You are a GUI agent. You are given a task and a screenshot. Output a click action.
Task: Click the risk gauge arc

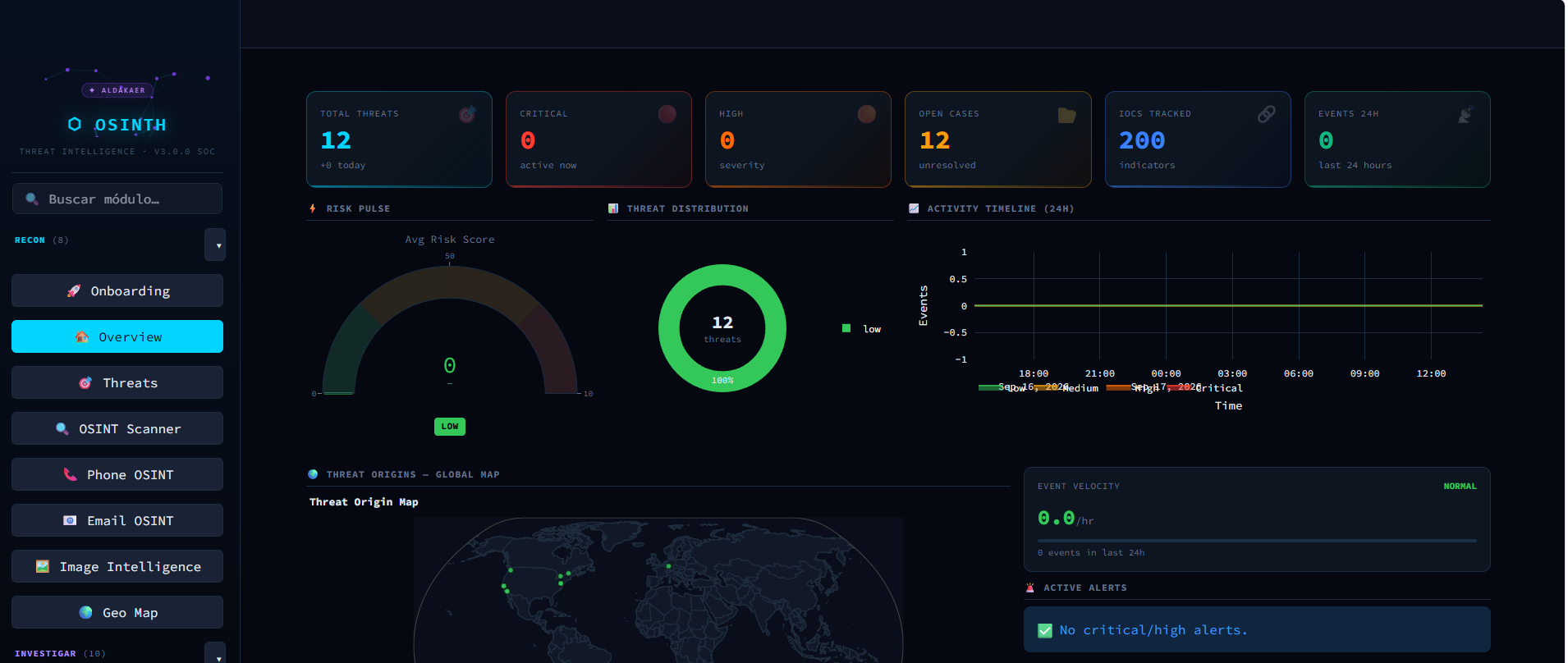[x=450, y=281]
